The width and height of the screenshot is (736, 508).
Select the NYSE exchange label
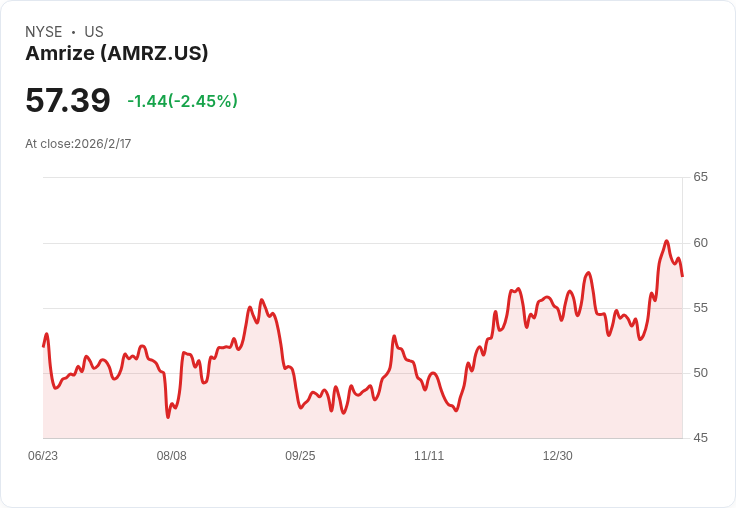coord(44,32)
